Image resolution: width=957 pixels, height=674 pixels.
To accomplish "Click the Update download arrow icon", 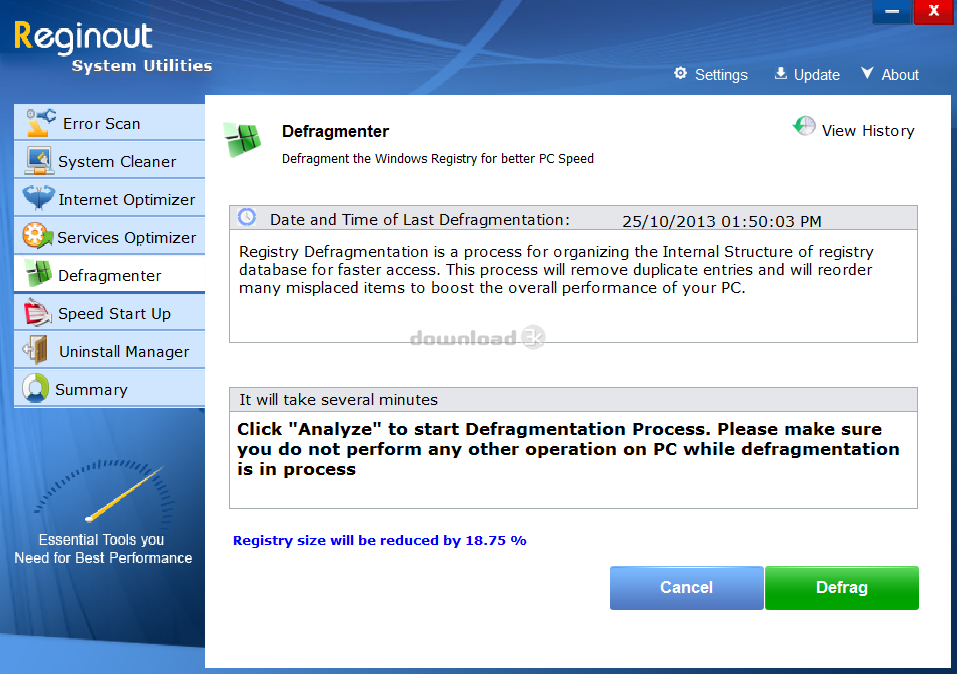I will click(x=781, y=74).
